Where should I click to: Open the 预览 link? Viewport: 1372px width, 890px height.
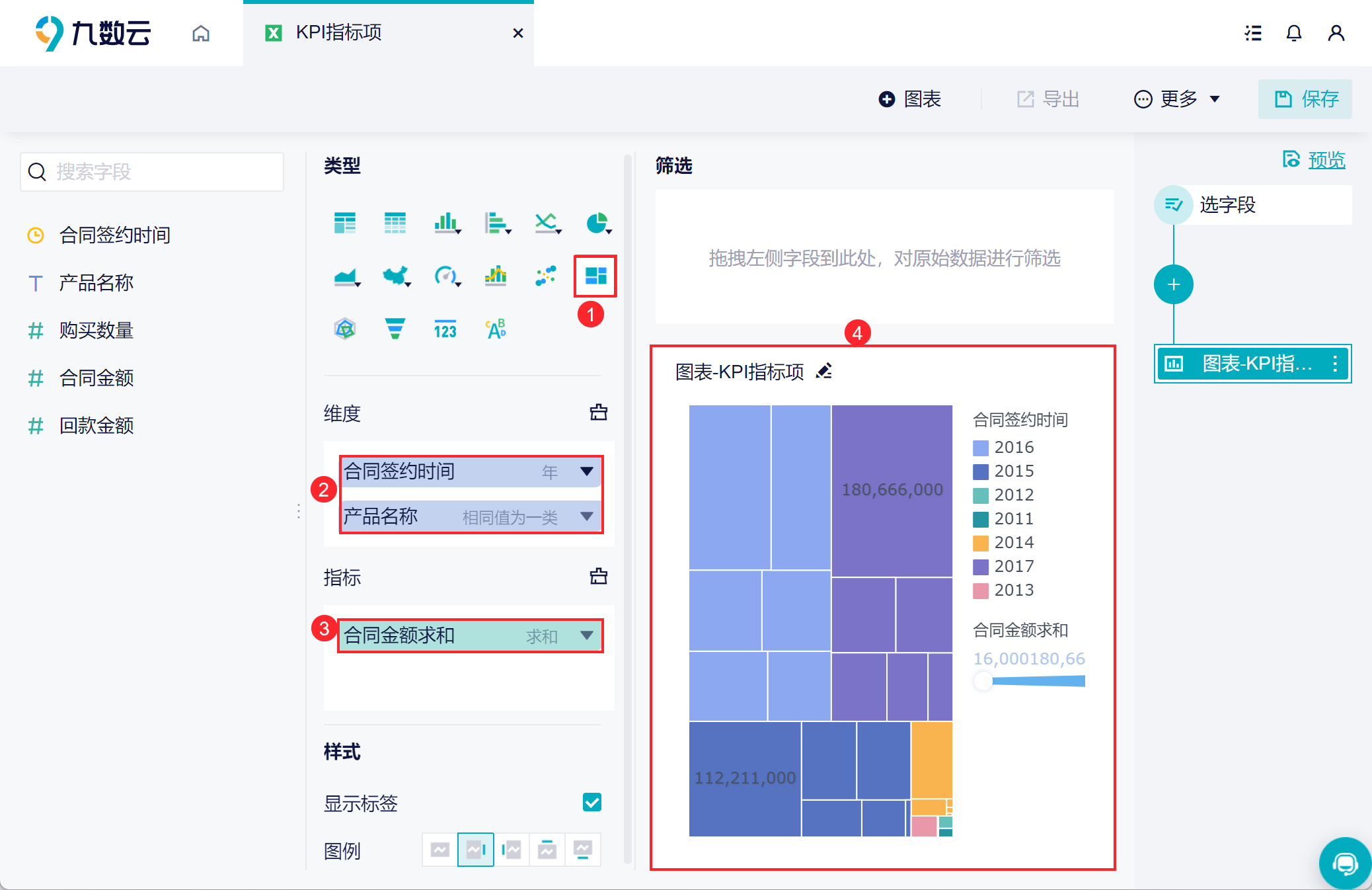pos(1326,160)
